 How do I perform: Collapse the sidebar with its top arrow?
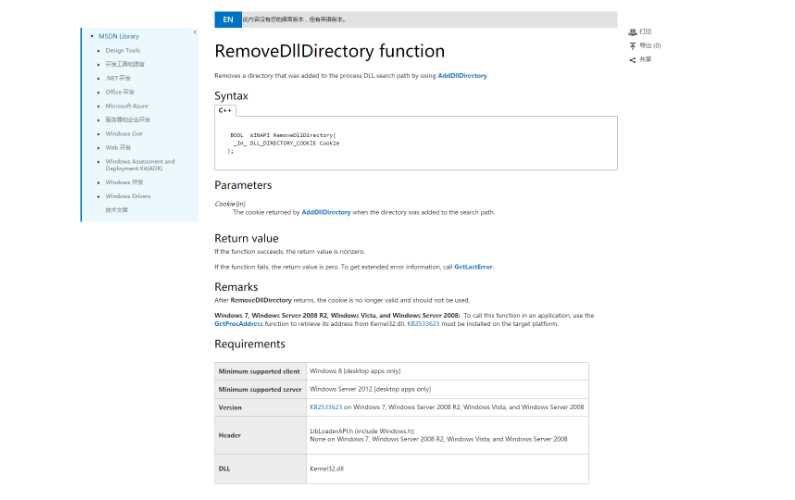[x=194, y=32]
